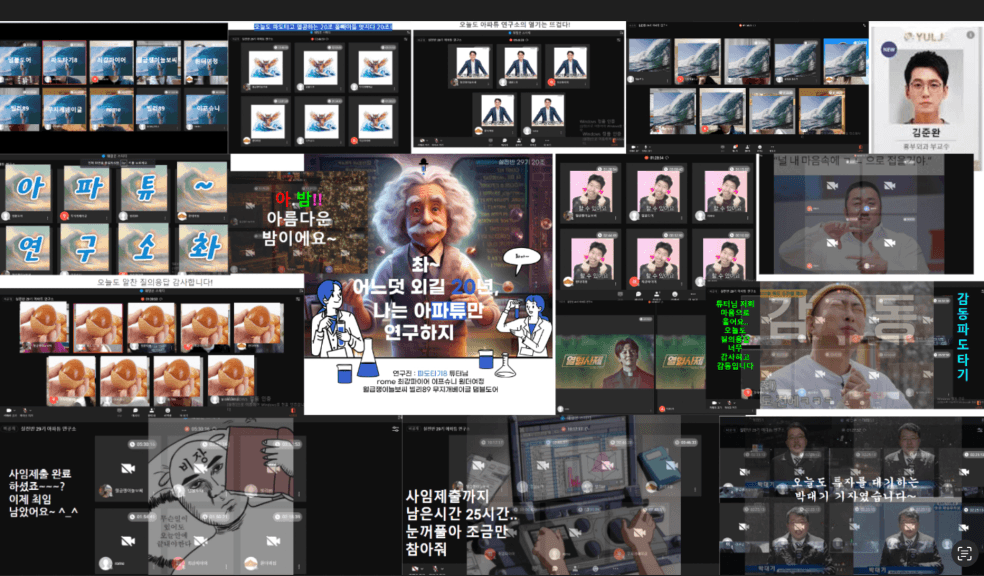Click the sliders icon above the 비장 meme meeting
The height and width of the screenshot is (576, 984).
pyautogui.click(x=395, y=429)
